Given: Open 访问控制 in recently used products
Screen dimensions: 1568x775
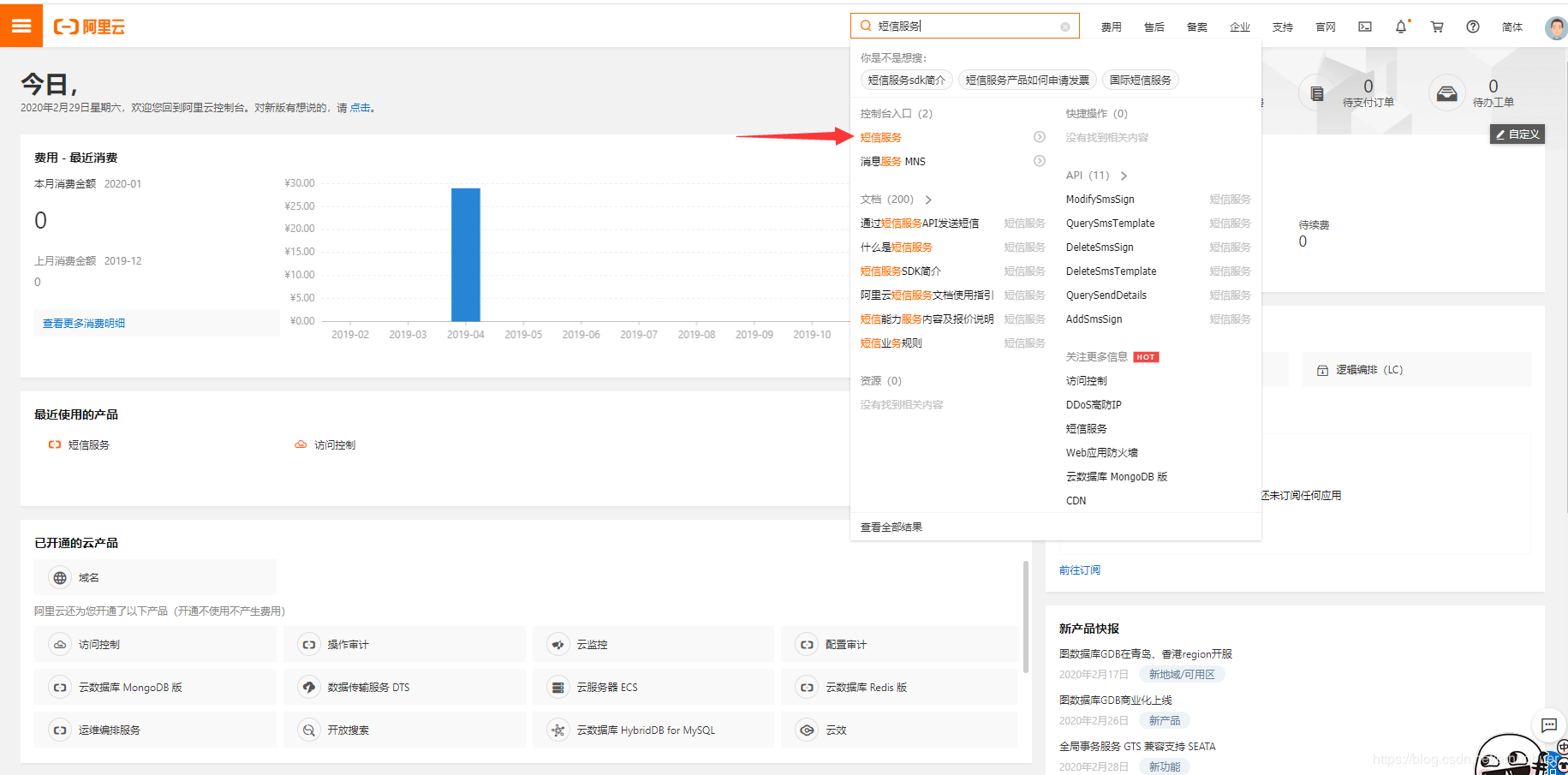Looking at the screenshot, I should pos(335,445).
